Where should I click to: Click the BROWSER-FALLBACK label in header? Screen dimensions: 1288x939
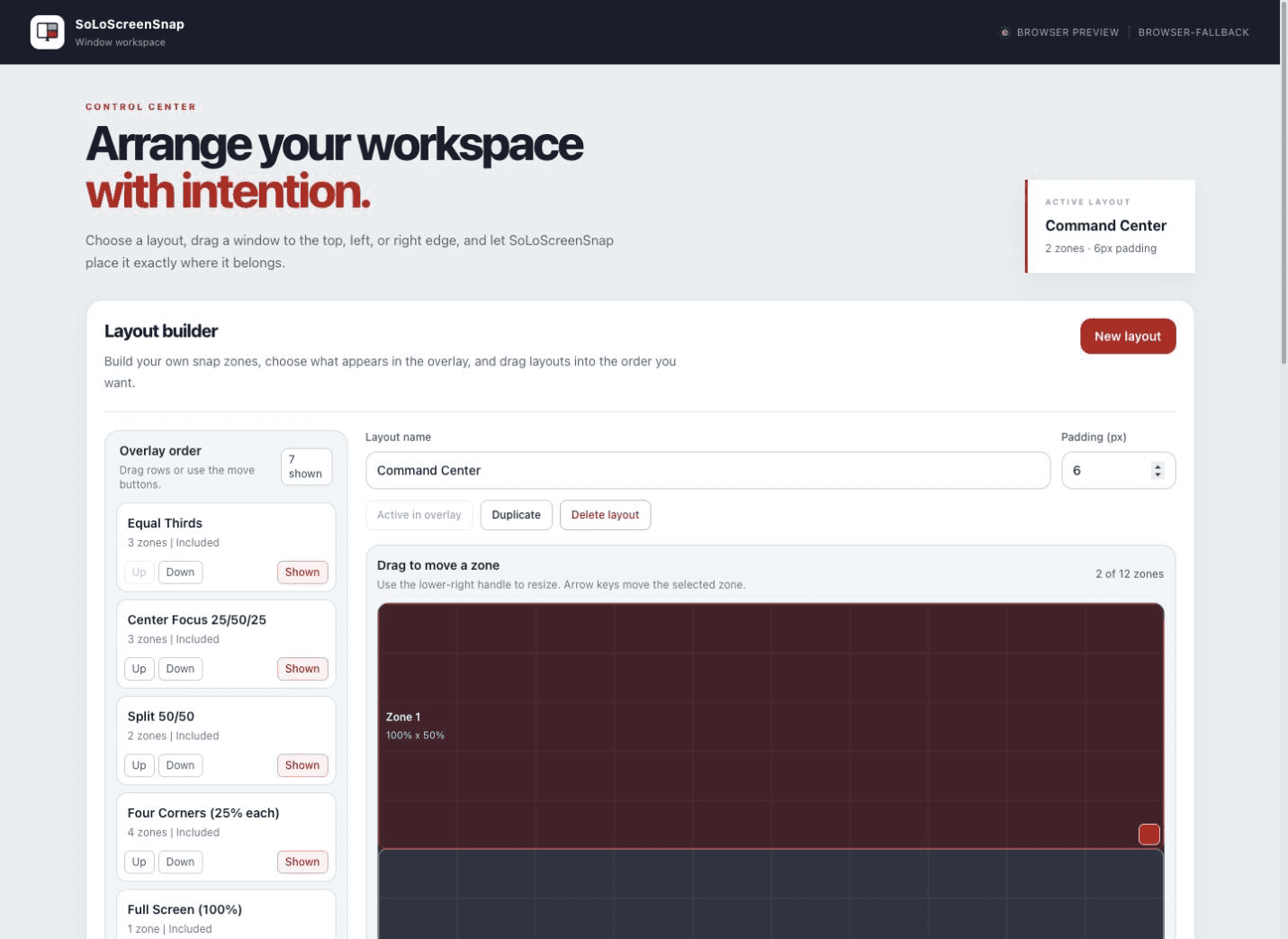pyautogui.click(x=1193, y=32)
